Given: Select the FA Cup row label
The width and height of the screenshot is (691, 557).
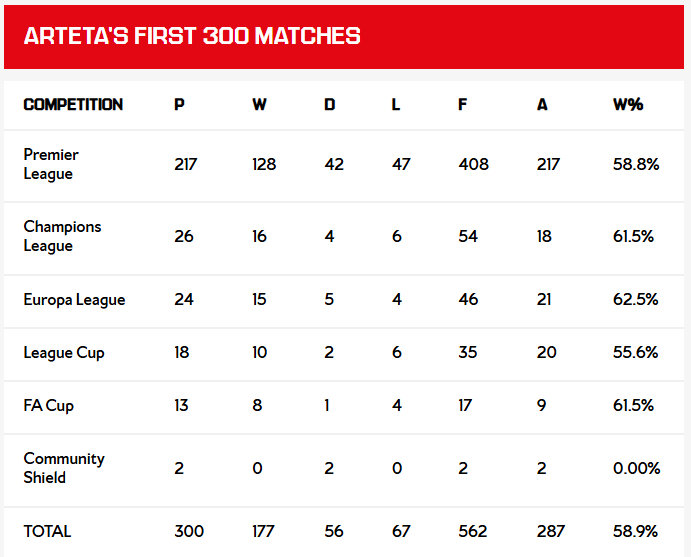Looking at the screenshot, I should coord(49,406).
